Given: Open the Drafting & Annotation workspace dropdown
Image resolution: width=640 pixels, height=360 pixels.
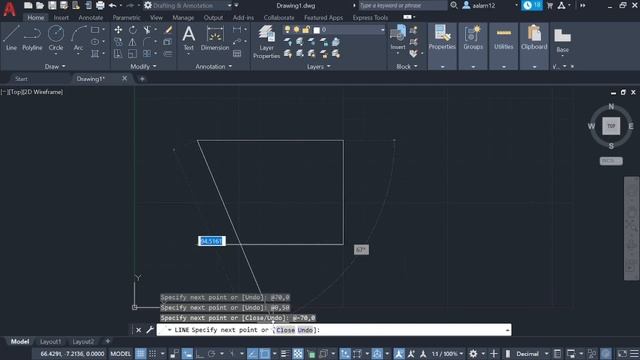Looking at the screenshot, I should point(189,5).
